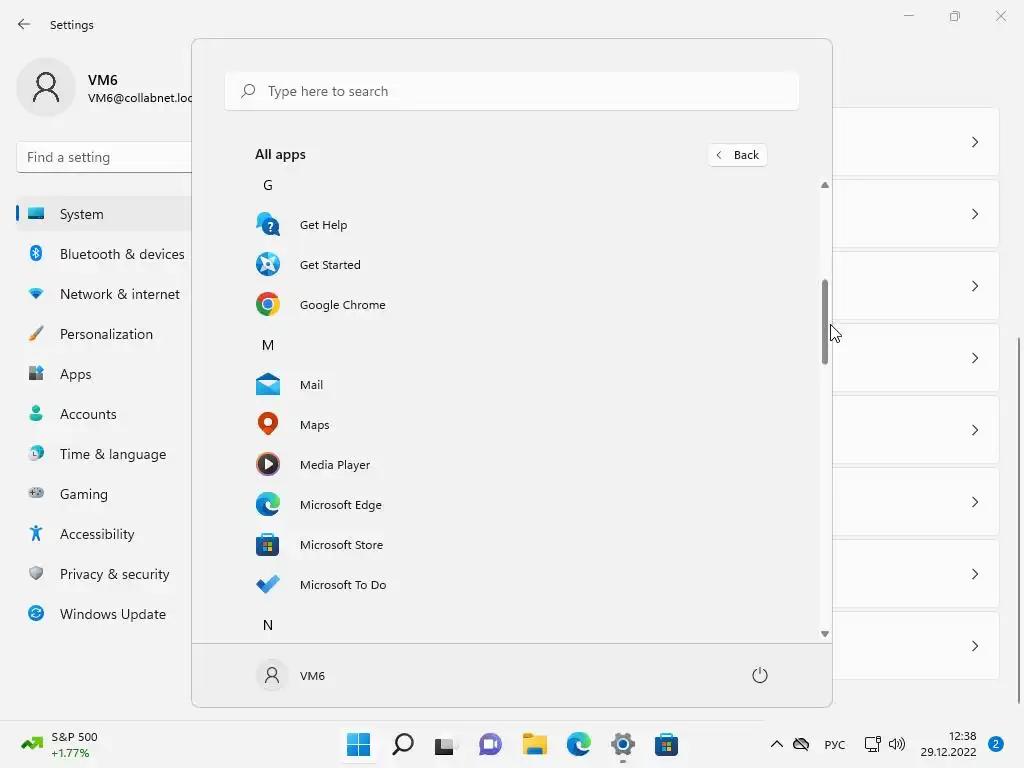Select Network & internet in sidebar

pyautogui.click(x=104, y=294)
